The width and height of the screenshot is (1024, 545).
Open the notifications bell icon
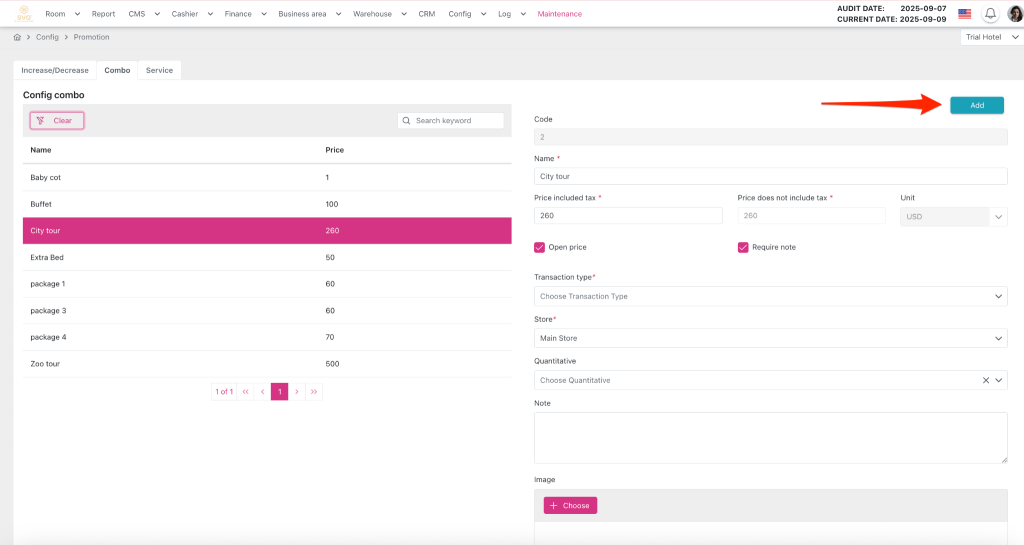pyautogui.click(x=990, y=14)
